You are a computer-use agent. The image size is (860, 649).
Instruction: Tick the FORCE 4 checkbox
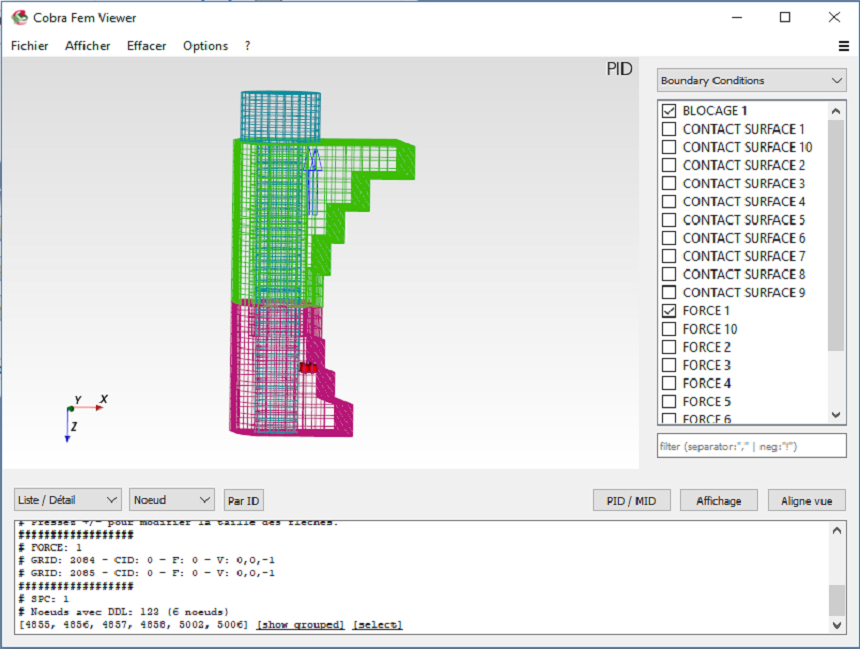669,383
